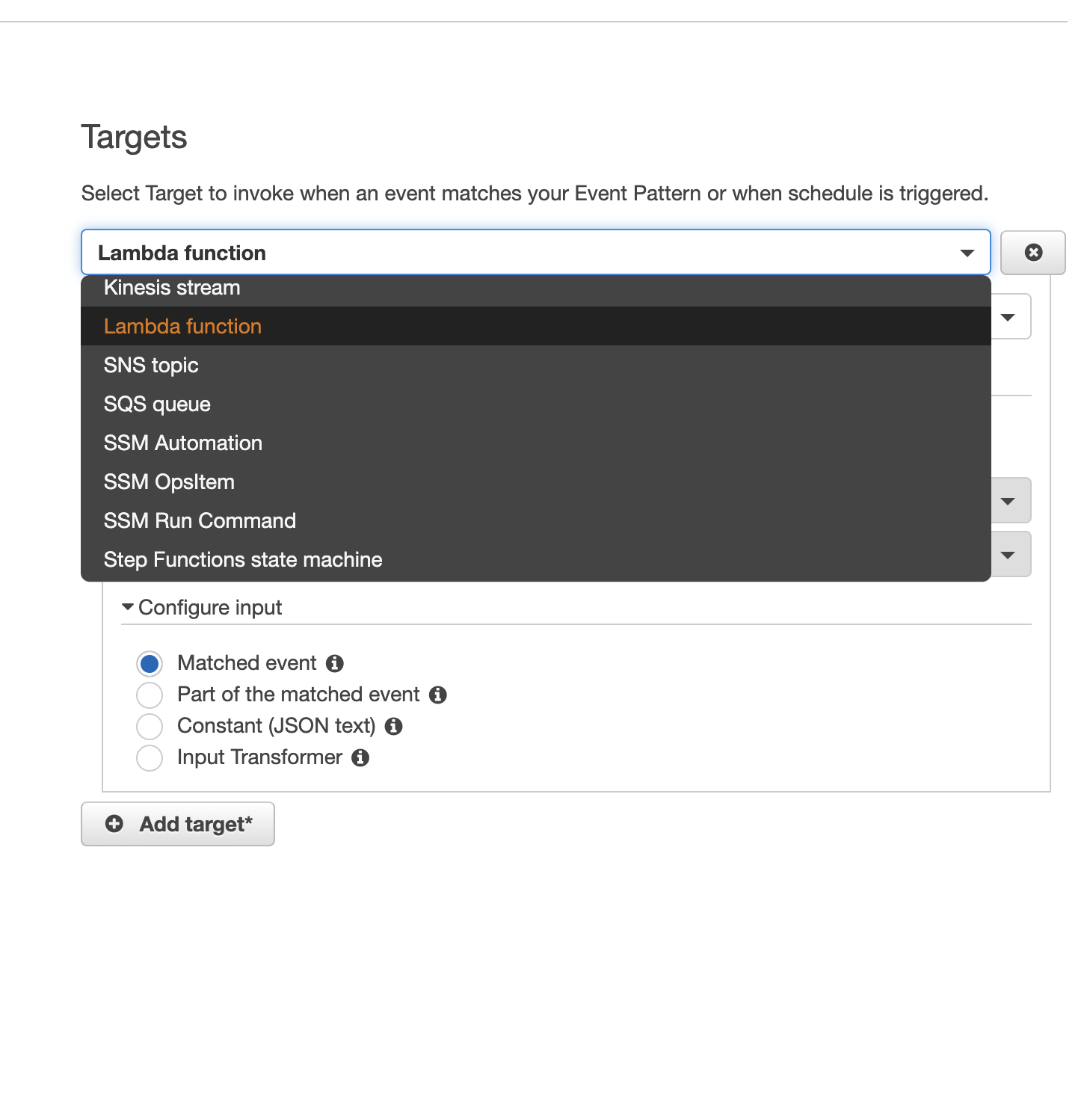The width and height of the screenshot is (1087, 1120).
Task: Enable the Input Transformer radio option
Action: (x=150, y=758)
